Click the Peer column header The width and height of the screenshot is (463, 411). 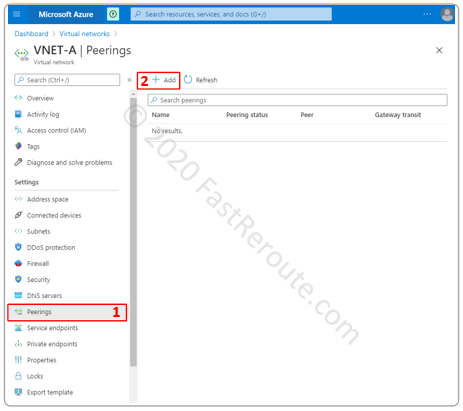point(307,115)
